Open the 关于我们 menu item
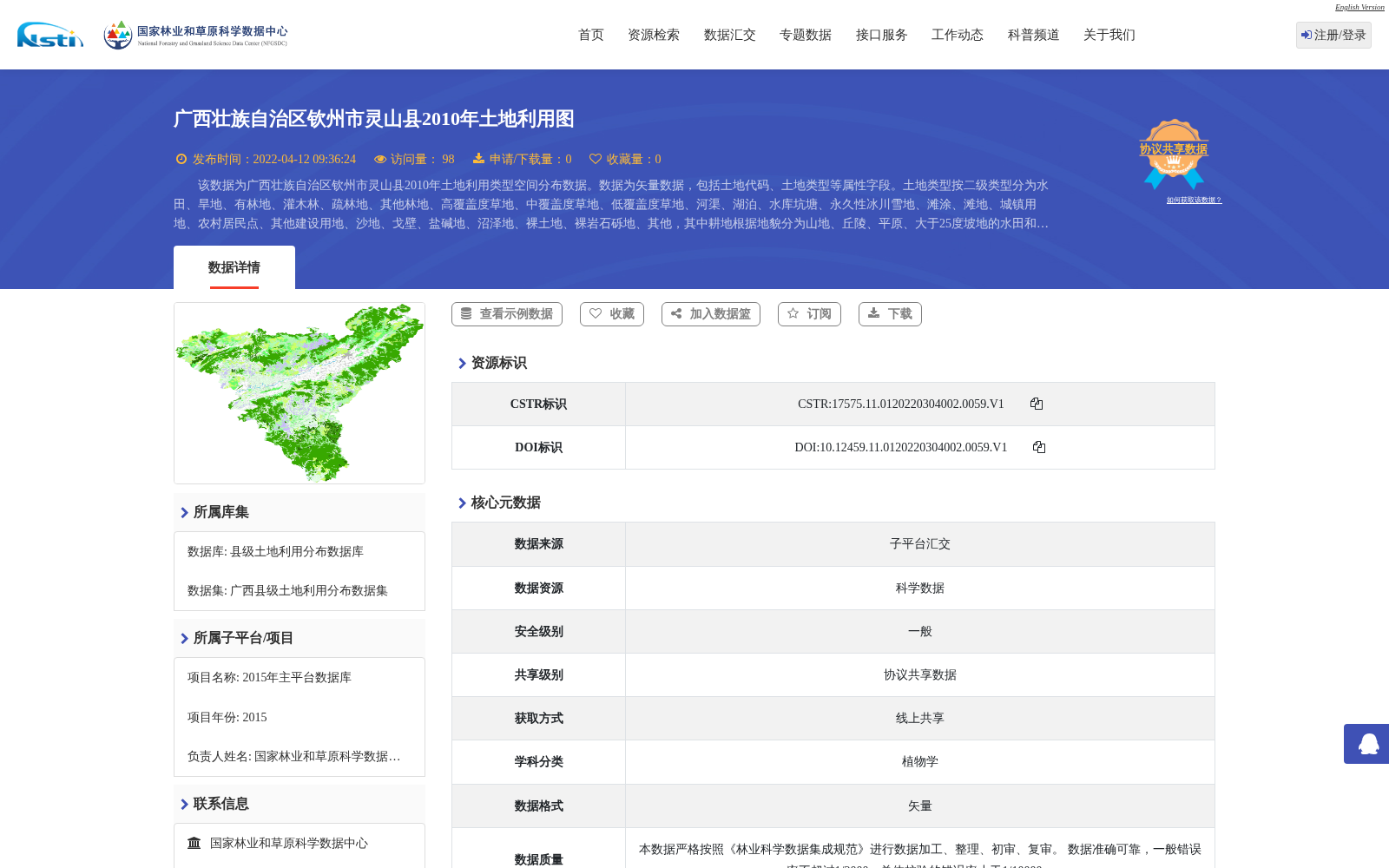 tap(1109, 35)
